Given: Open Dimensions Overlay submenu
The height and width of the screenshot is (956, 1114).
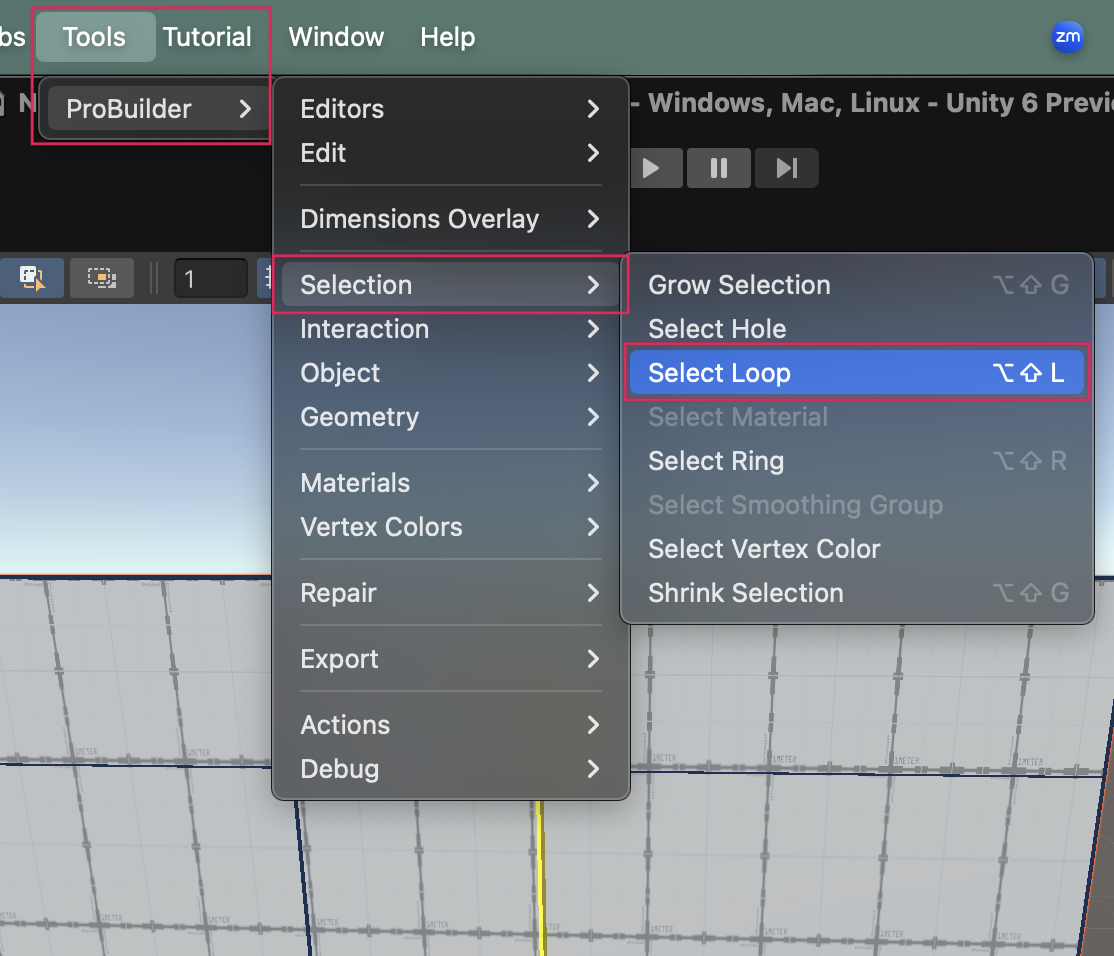Looking at the screenshot, I should [x=450, y=219].
